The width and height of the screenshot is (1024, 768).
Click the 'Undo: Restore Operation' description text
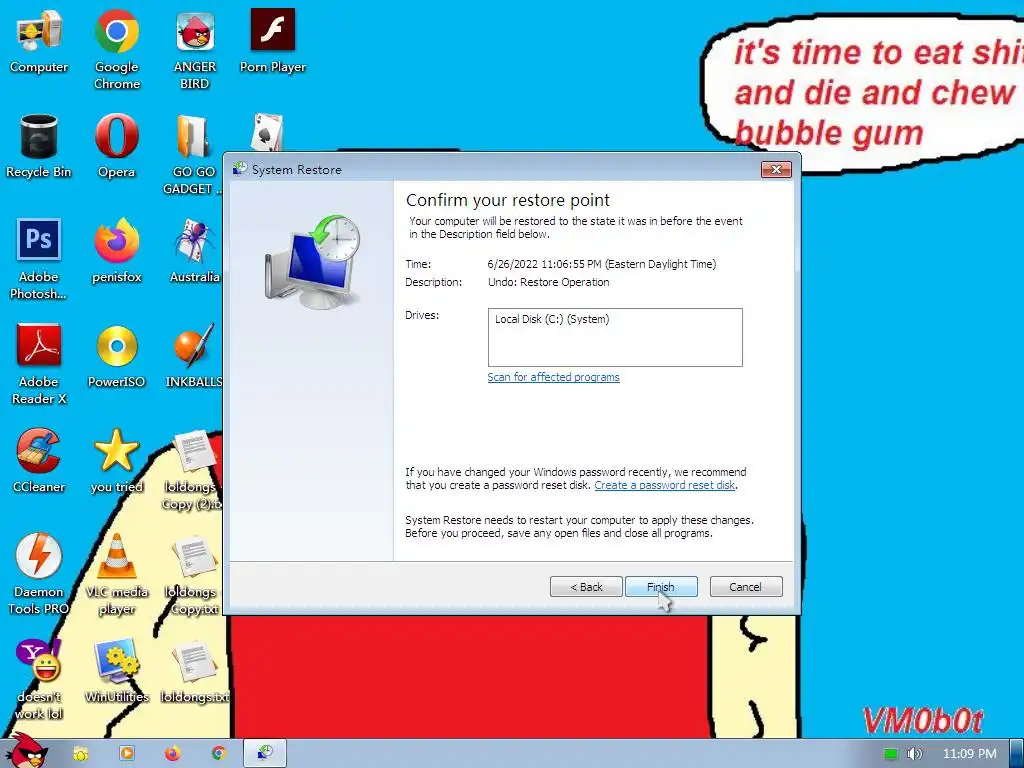(x=549, y=282)
